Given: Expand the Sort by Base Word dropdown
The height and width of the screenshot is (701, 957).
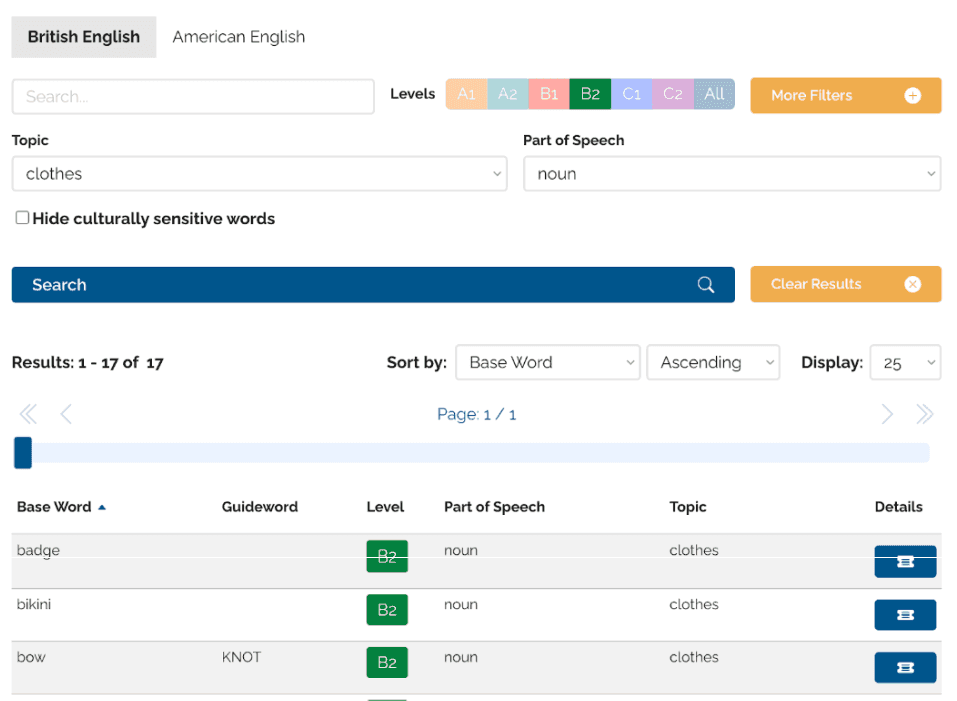Looking at the screenshot, I should (547, 363).
